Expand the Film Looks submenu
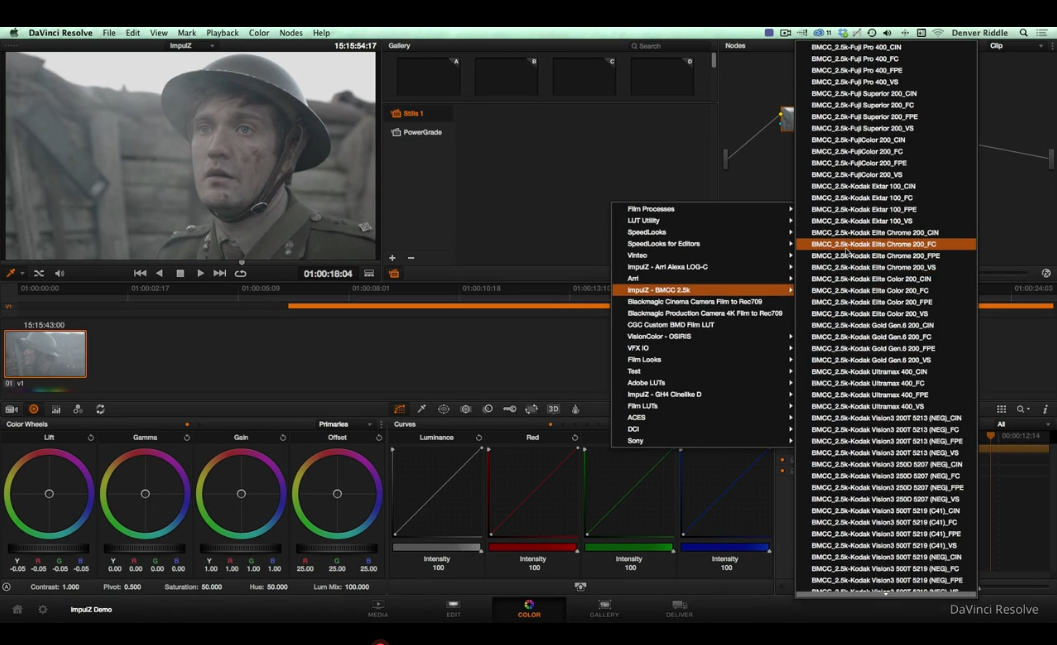This screenshot has width=1057, height=645. click(x=703, y=359)
